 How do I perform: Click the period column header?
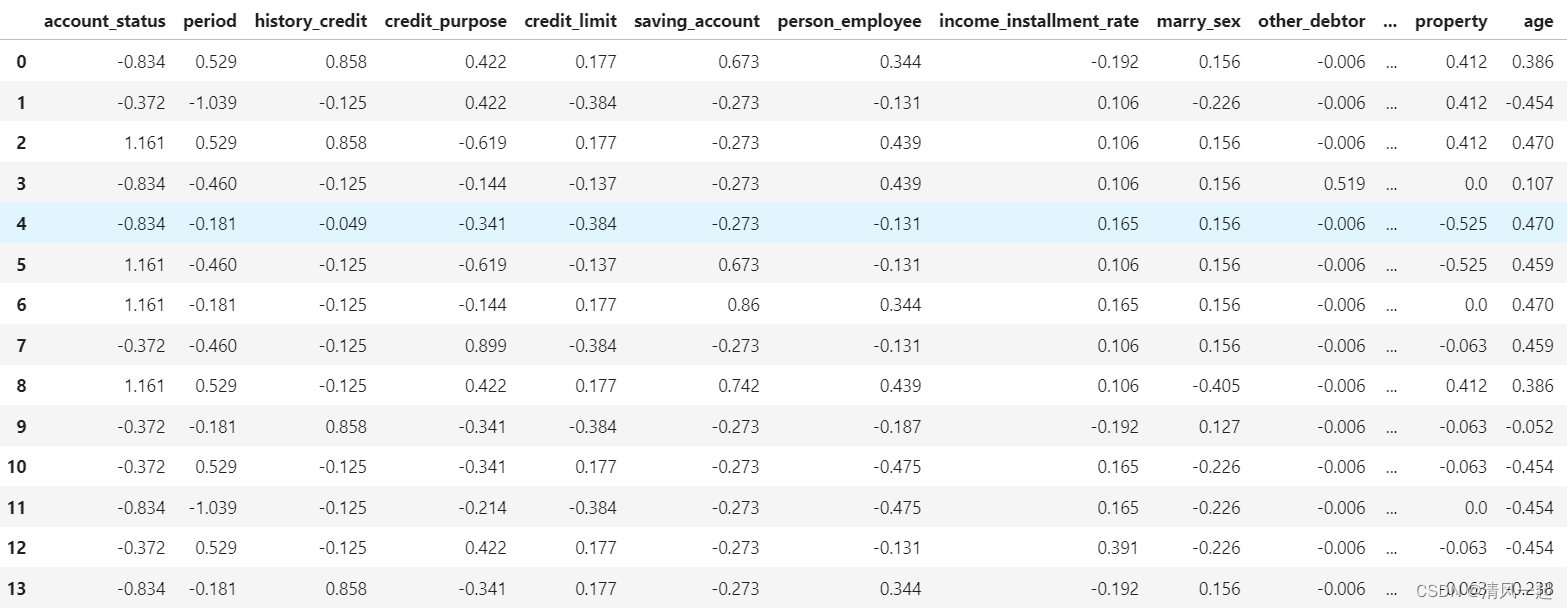pos(210,21)
